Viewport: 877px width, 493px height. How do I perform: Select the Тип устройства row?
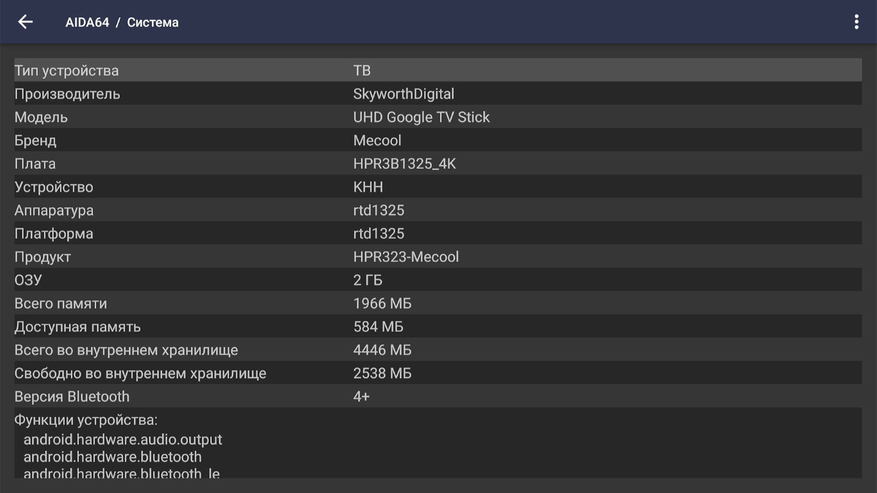pyautogui.click(x=437, y=71)
